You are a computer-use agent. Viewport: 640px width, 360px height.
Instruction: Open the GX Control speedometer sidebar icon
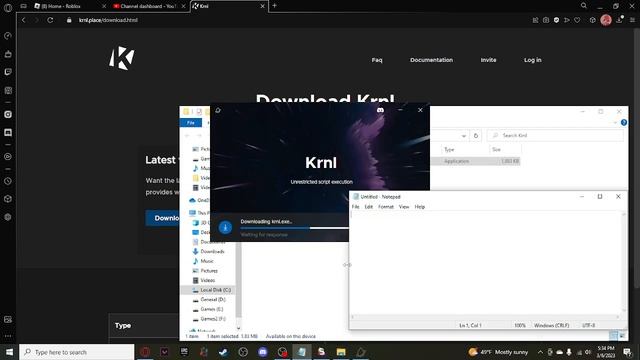point(8,36)
